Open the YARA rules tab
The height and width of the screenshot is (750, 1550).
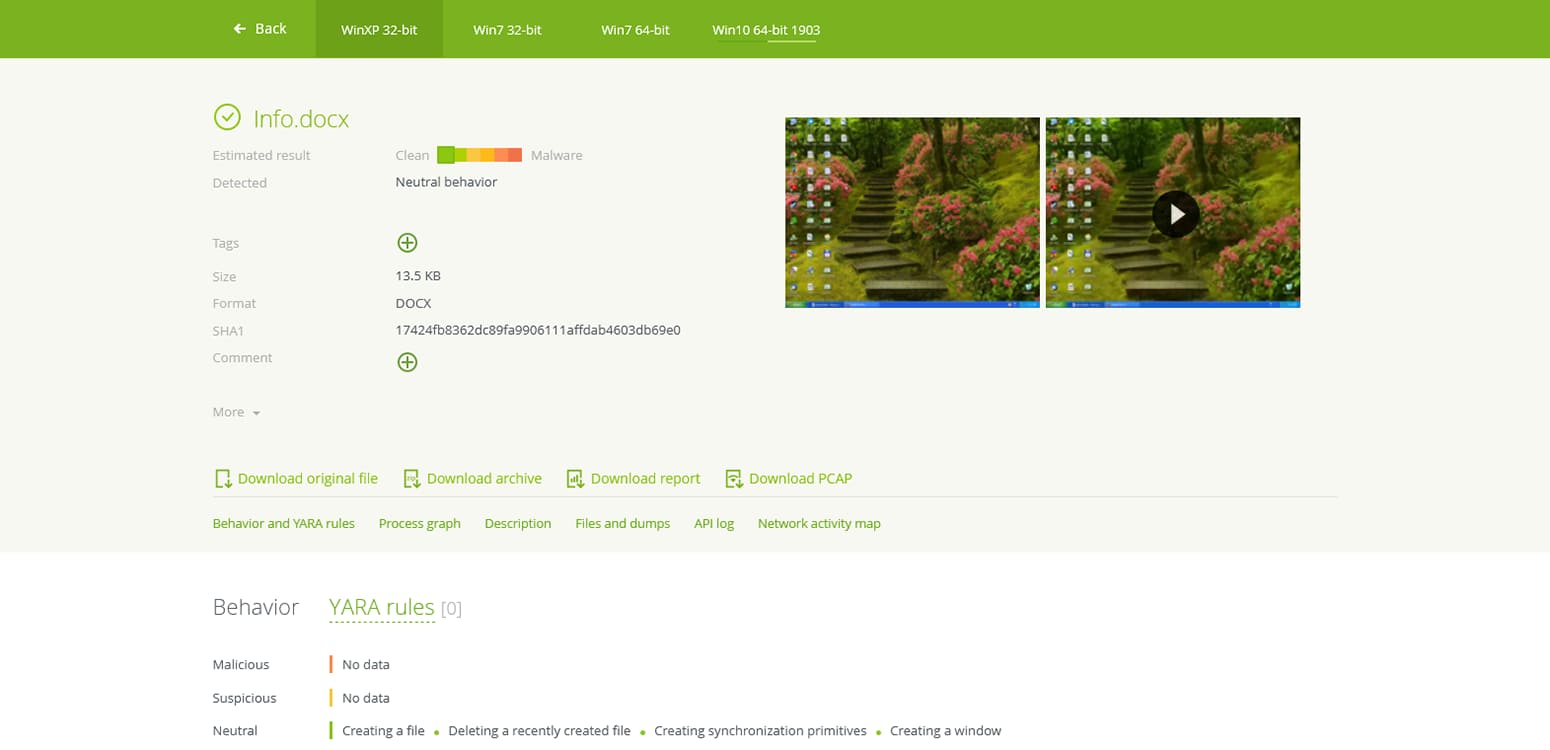(x=382, y=607)
